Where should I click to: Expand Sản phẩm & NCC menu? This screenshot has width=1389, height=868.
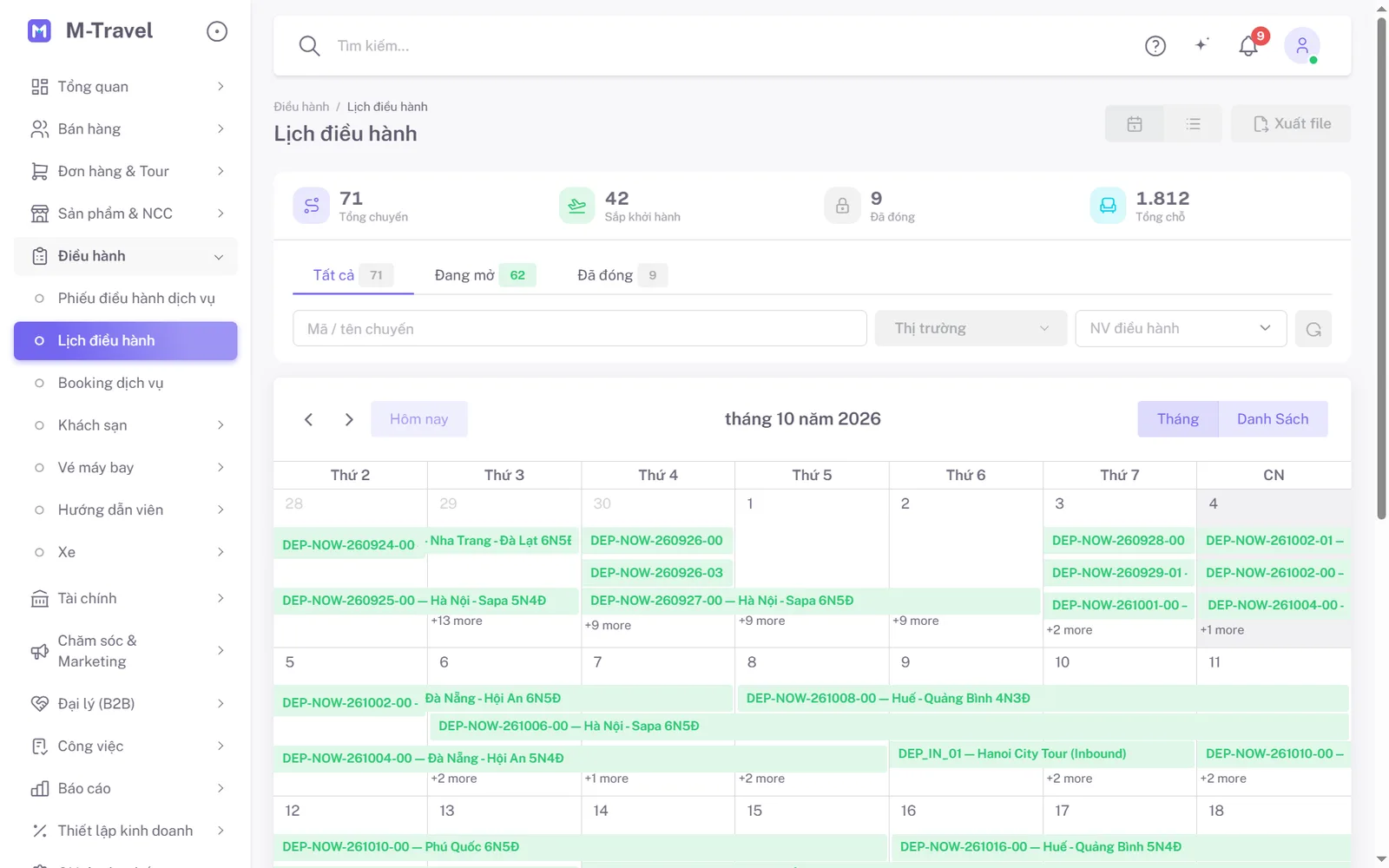pos(126,214)
